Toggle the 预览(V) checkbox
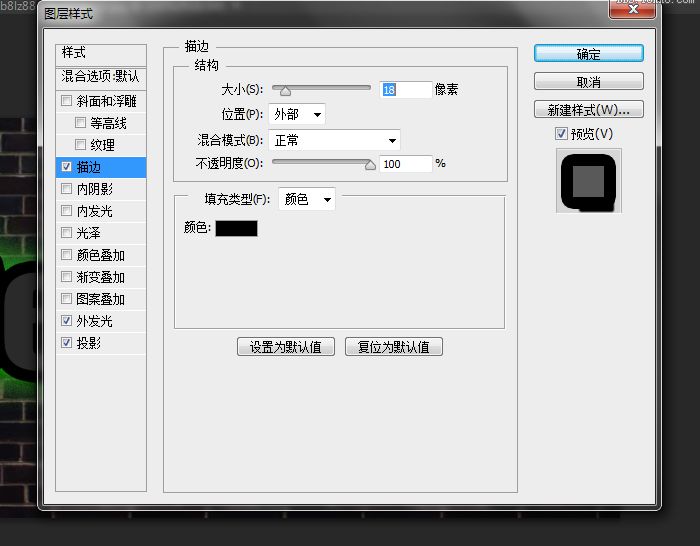The width and height of the screenshot is (700, 546). click(561, 133)
